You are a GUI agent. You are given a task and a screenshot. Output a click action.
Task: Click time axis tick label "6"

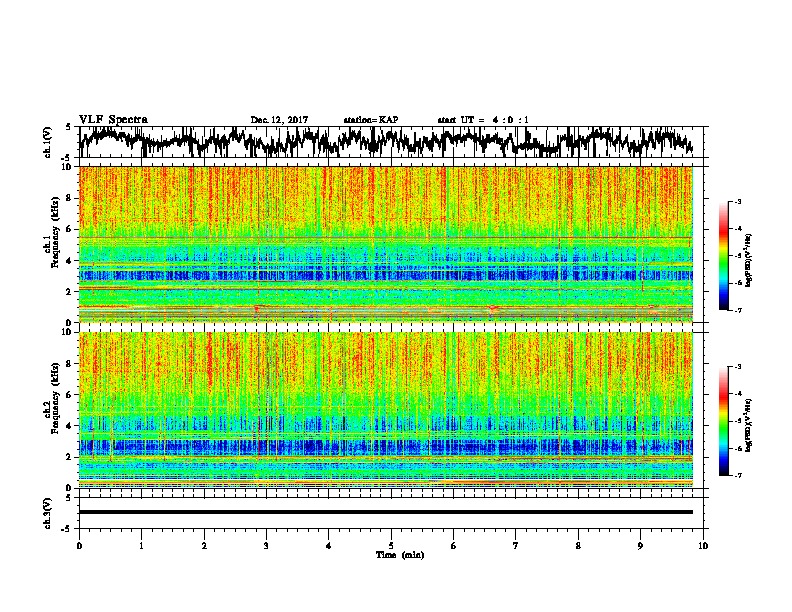tap(454, 546)
